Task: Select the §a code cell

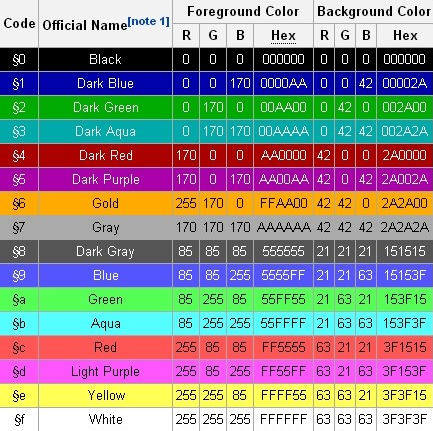Action: tap(19, 299)
